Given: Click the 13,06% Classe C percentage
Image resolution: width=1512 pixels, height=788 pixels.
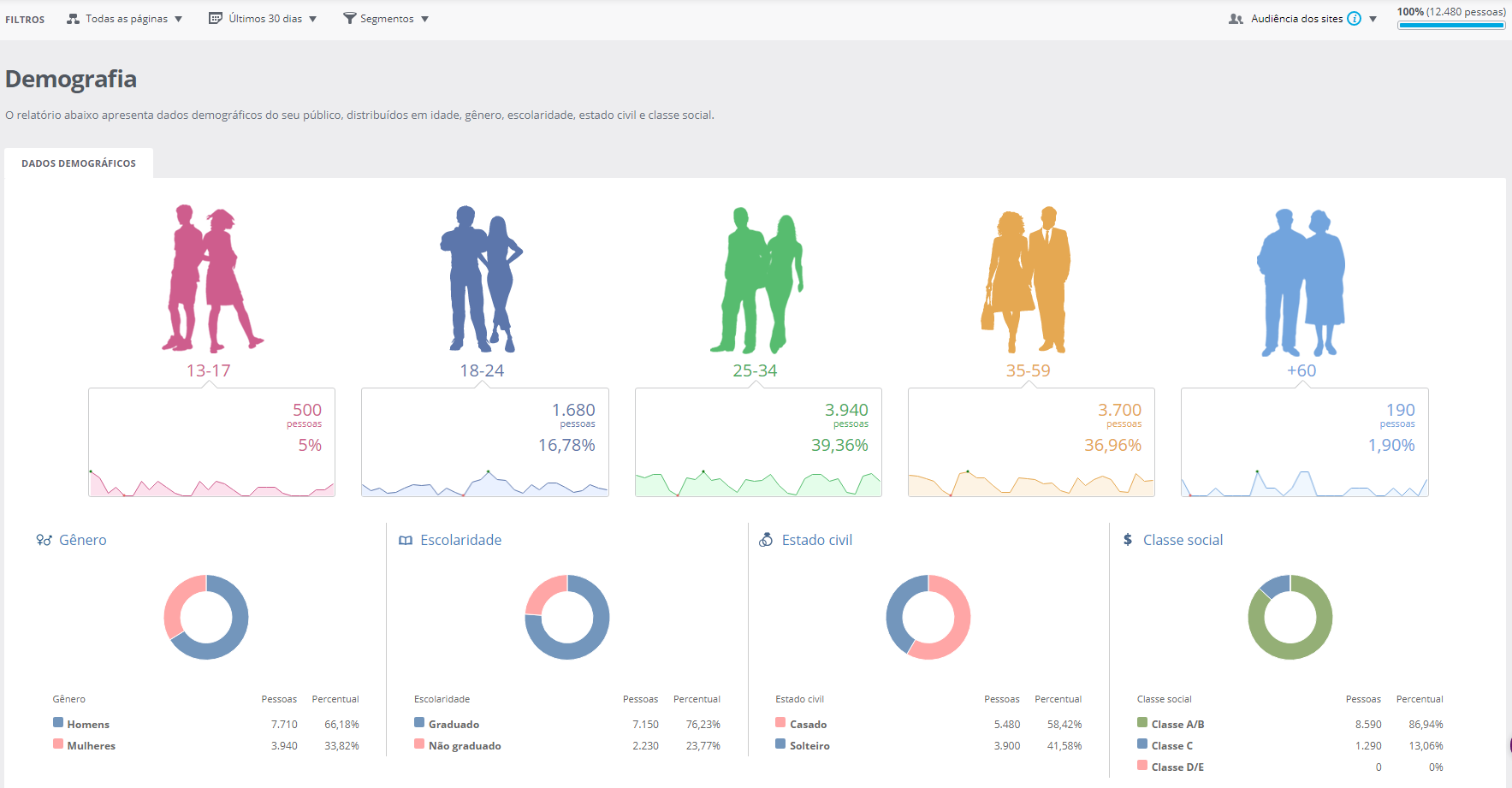Looking at the screenshot, I should point(1426,745).
